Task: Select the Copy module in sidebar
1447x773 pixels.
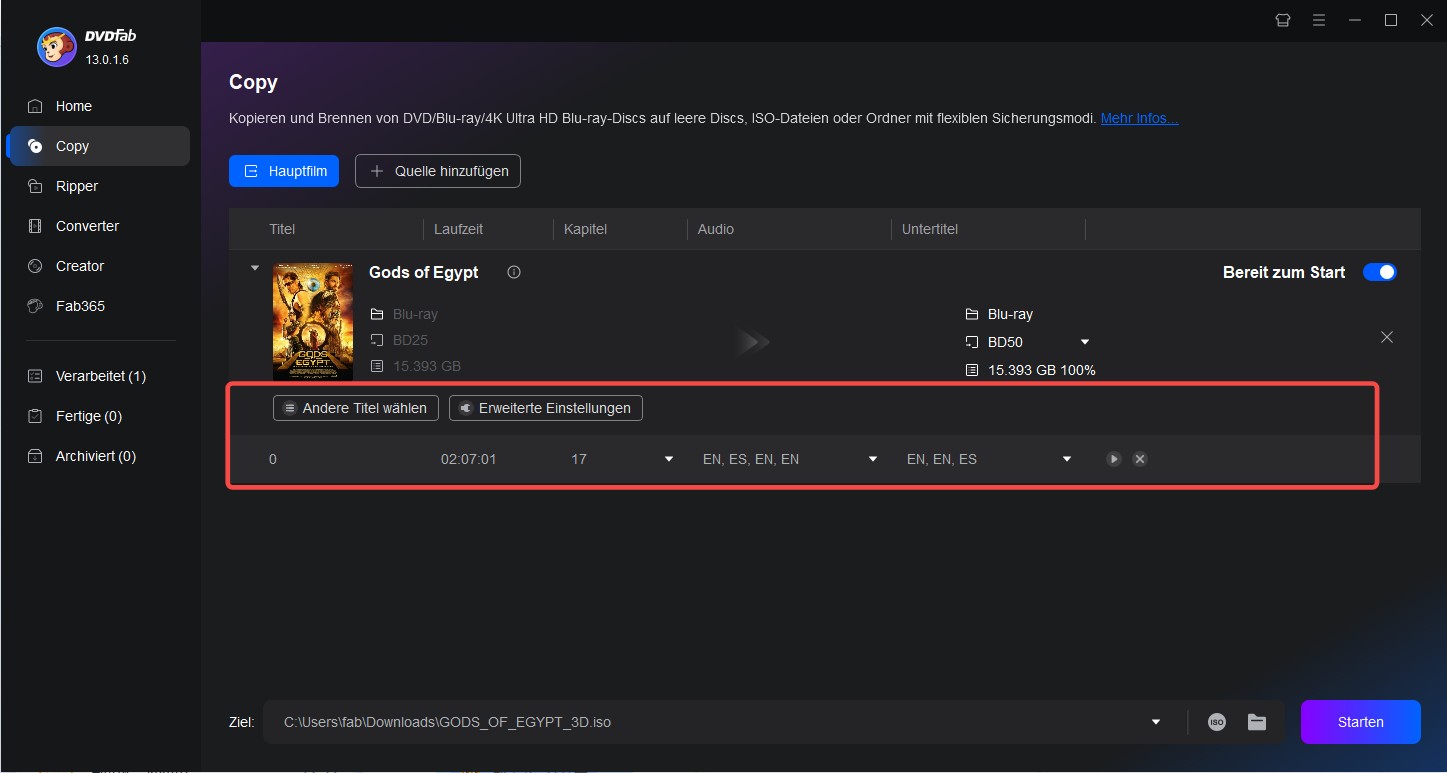Action: pos(97,146)
